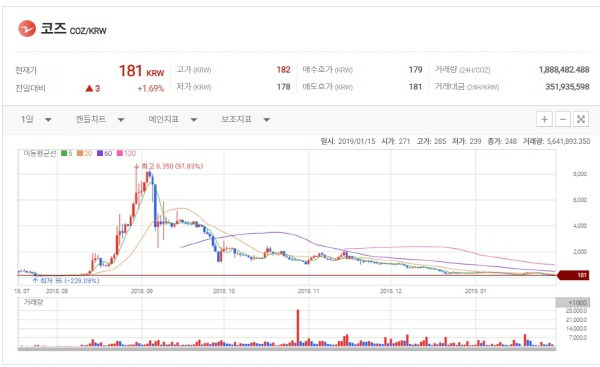
Task: Click the 이동평균선 legend label
Action: [40, 153]
